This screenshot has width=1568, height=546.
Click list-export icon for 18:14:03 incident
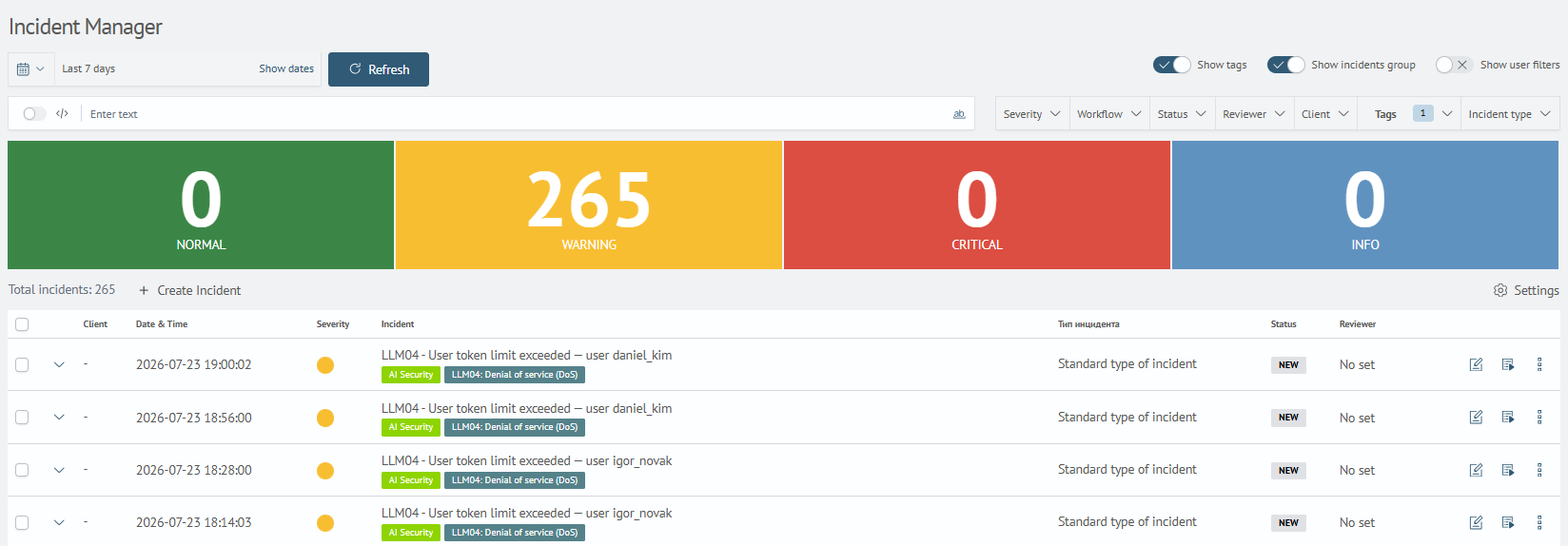(x=1508, y=522)
